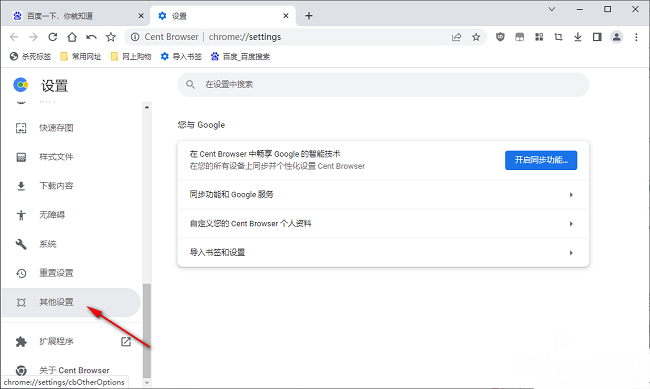This screenshot has width=650, height=389.
Task: Click the settings search field
Action: (383, 85)
